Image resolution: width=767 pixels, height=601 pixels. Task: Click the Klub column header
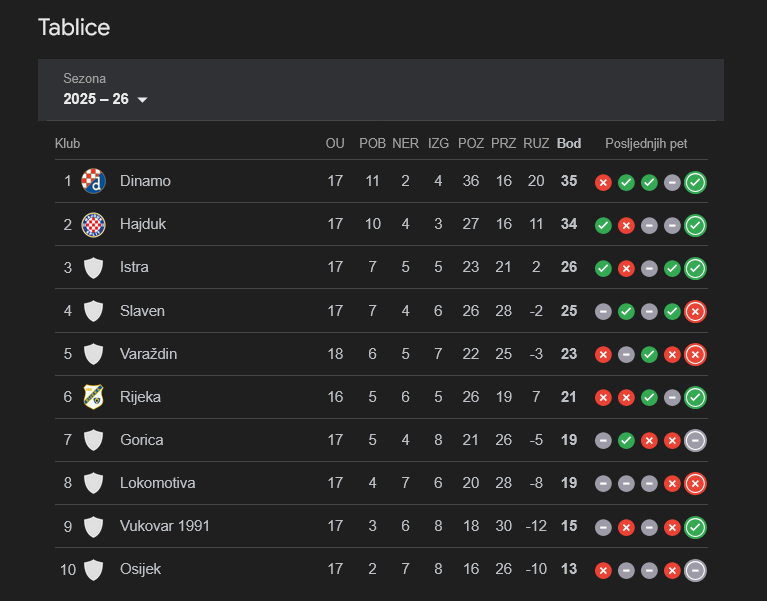pos(68,143)
